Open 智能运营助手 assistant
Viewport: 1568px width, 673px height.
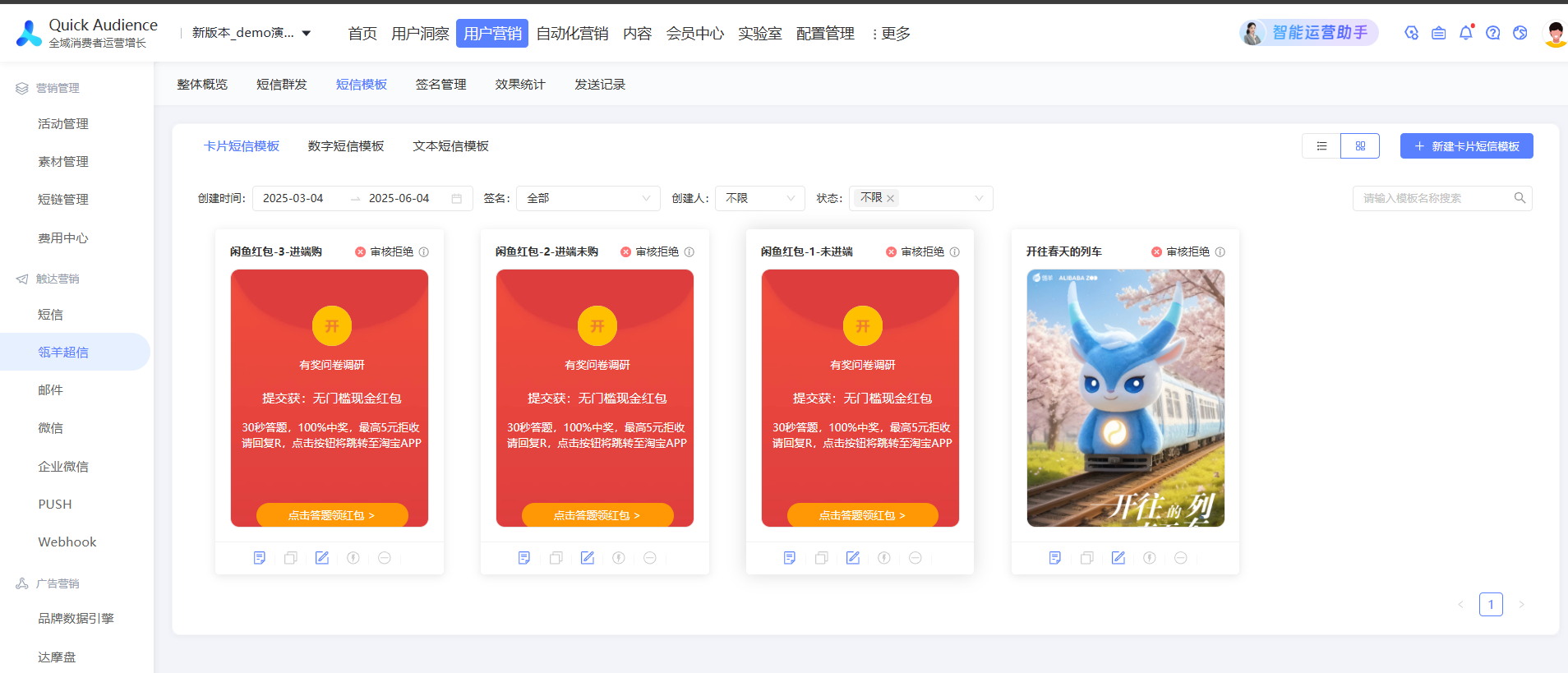1308,33
